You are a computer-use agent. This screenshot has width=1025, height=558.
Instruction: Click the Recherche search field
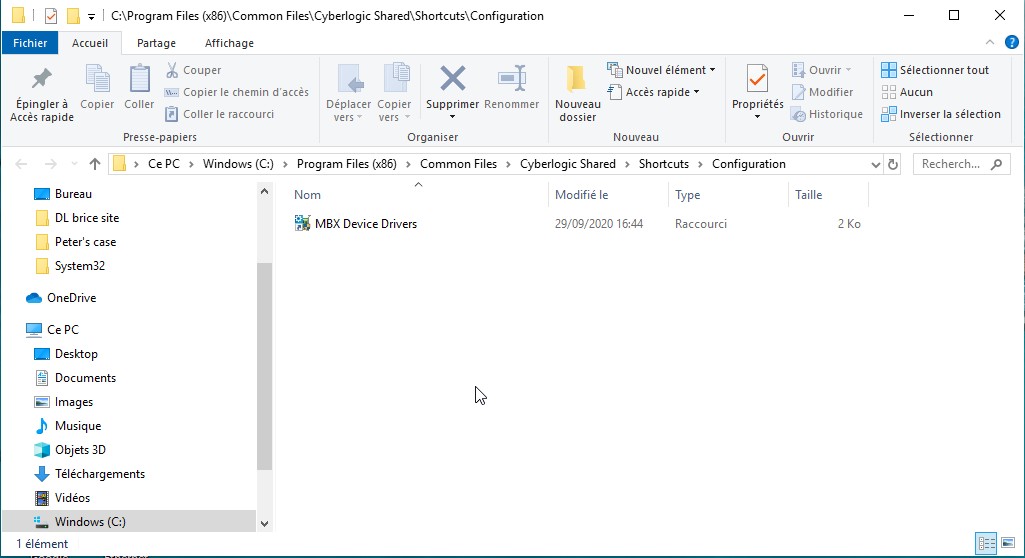click(961, 164)
